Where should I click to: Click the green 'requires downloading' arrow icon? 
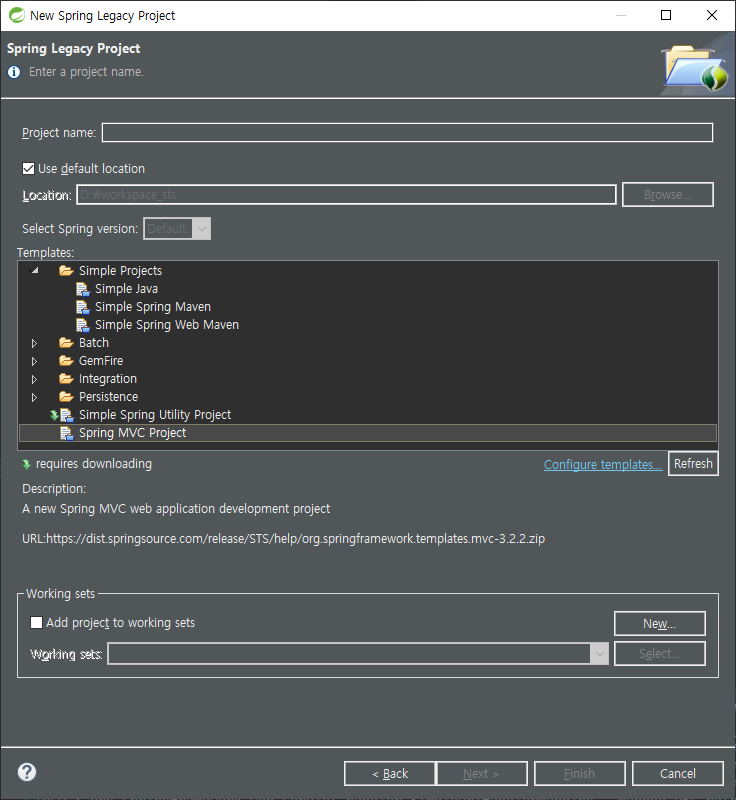(x=27, y=464)
